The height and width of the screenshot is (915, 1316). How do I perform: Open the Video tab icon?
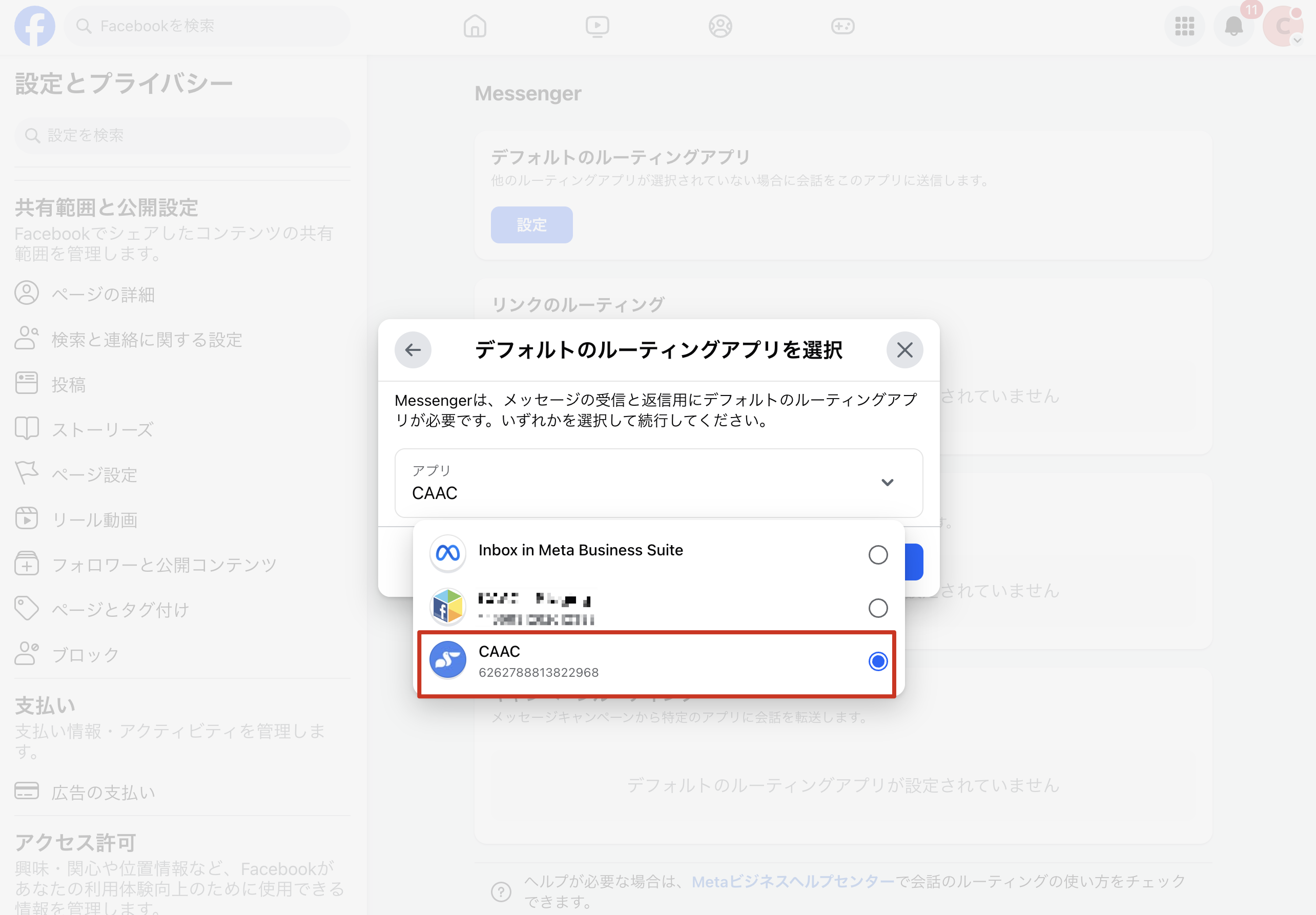pyautogui.click(x=597, y=26)
